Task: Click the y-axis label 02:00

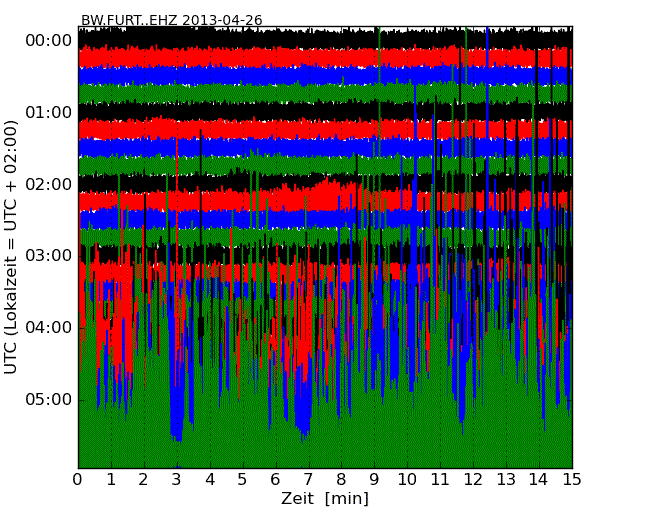Action: (x=49, y=184)
